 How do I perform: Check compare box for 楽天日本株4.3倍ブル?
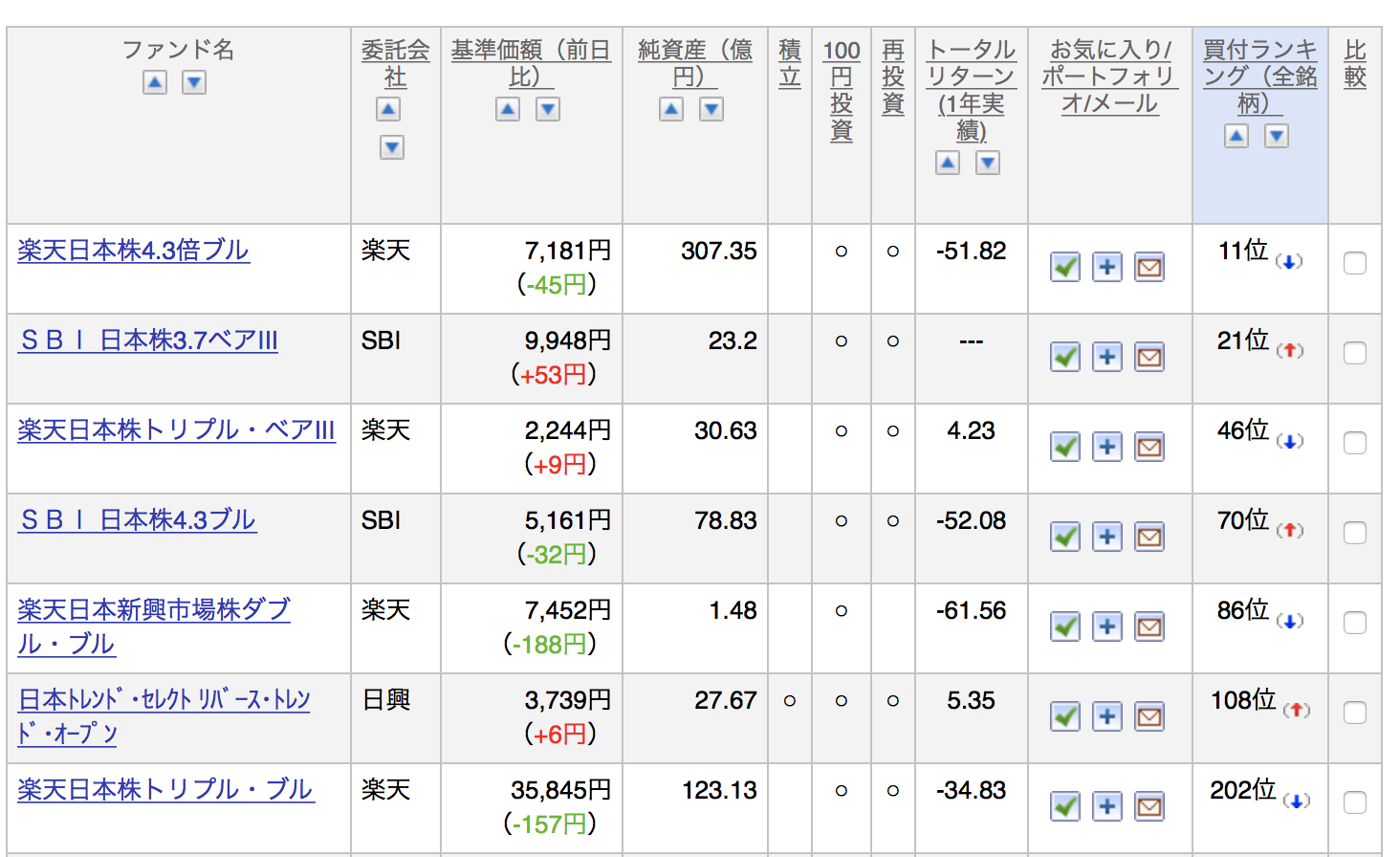click(1354, 263)
